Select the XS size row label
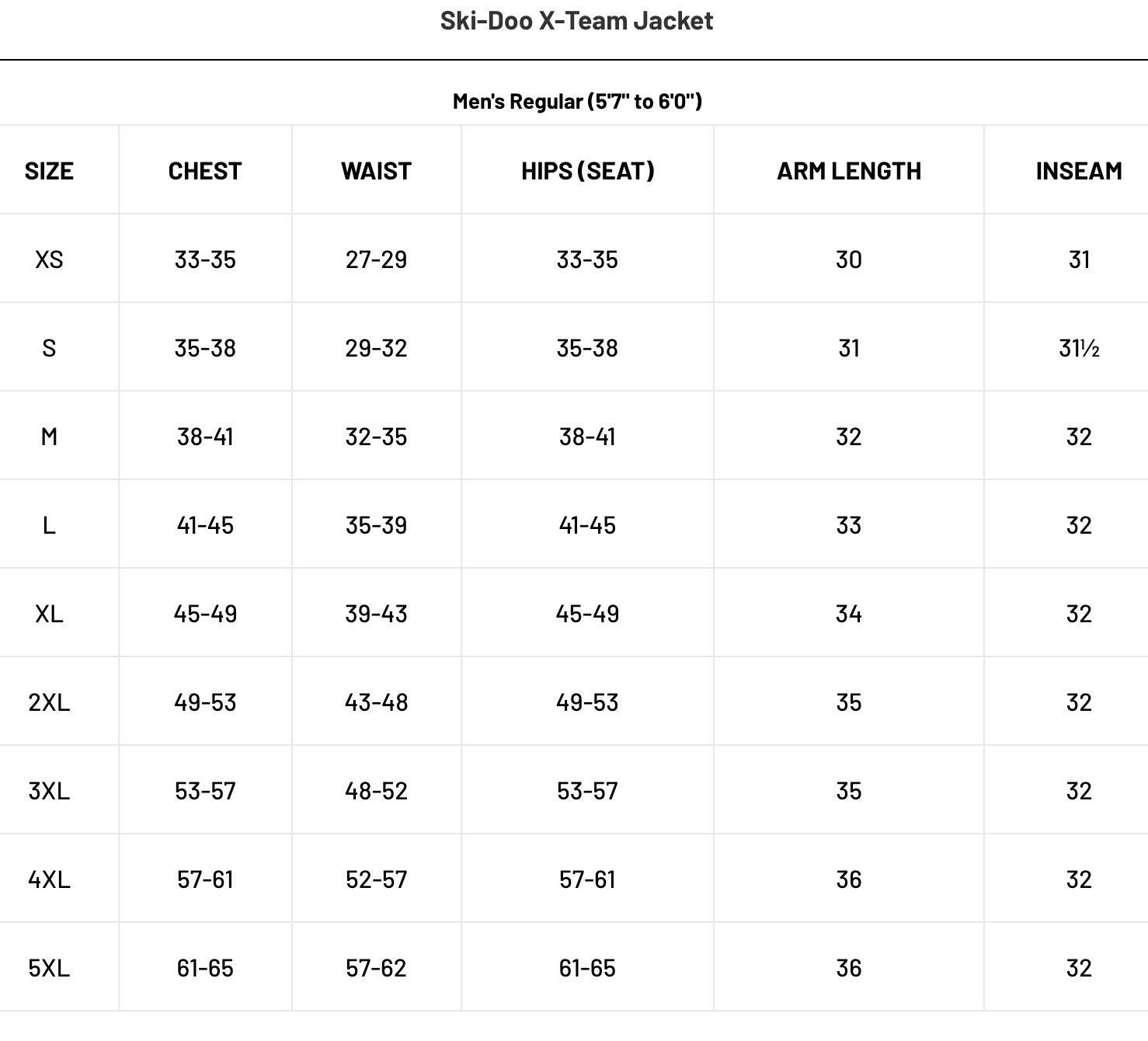The image size is (1148, 1041). 49,259
